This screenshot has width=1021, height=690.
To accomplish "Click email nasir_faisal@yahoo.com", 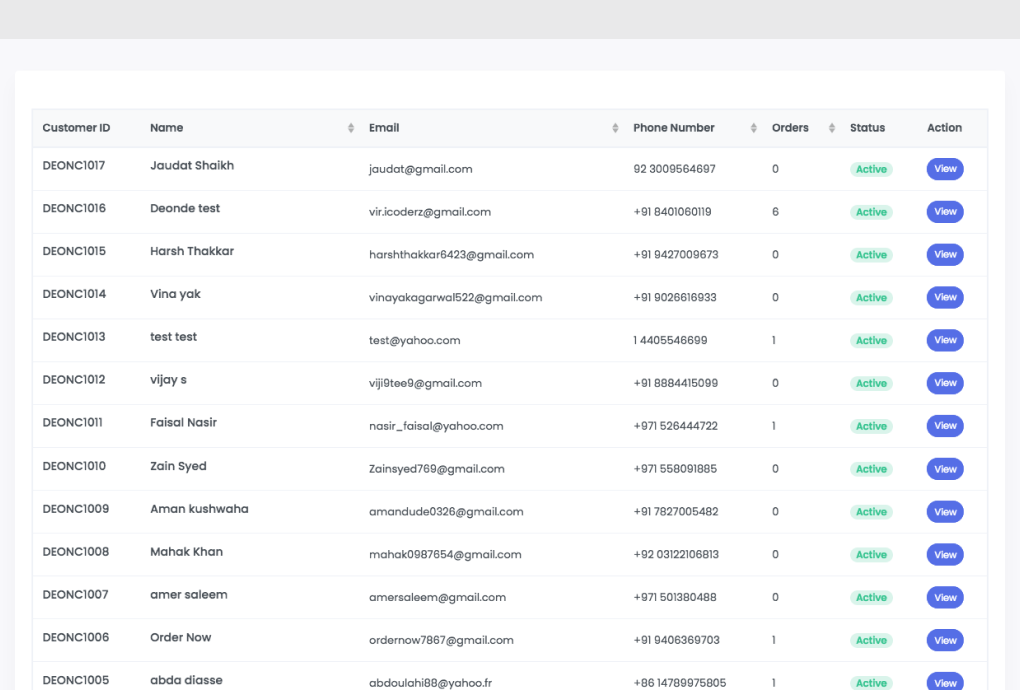I will (436, 426).
